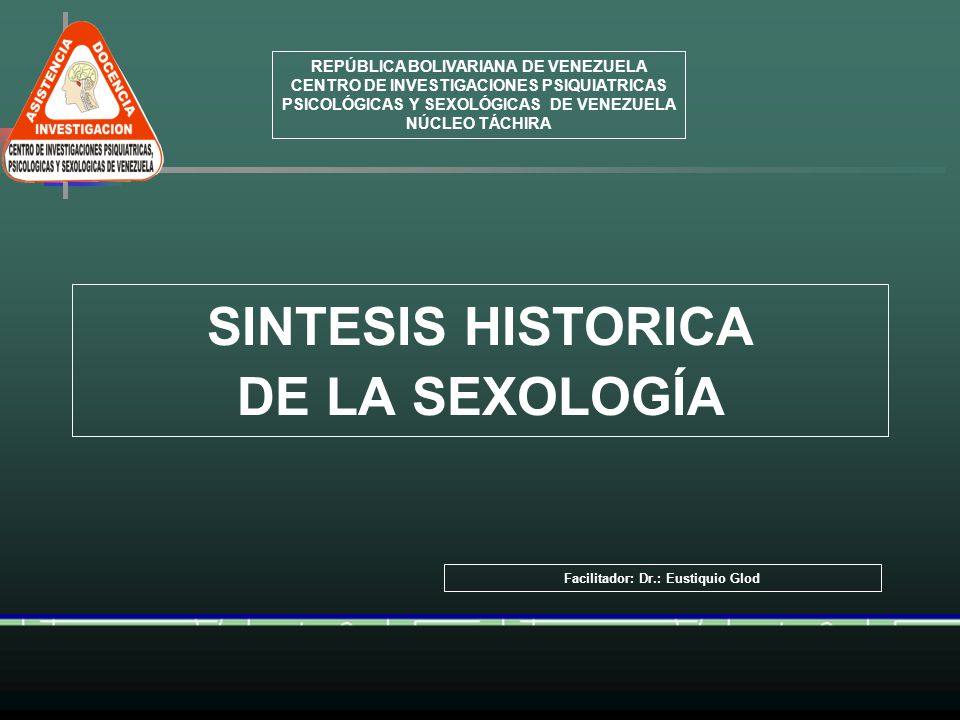Click 'INVESTIGACION' label on the logo
The image size is (960, 720).
click(83, 129)
